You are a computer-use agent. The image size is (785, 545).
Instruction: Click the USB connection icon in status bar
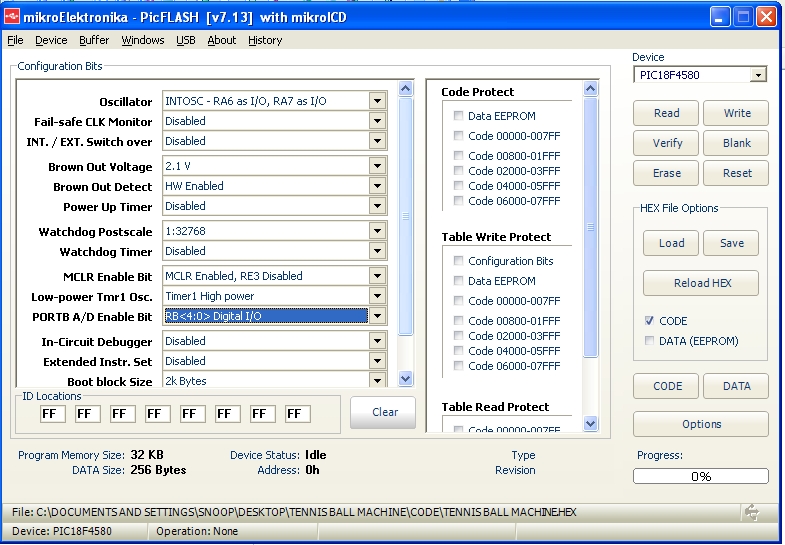pos(752,512)
